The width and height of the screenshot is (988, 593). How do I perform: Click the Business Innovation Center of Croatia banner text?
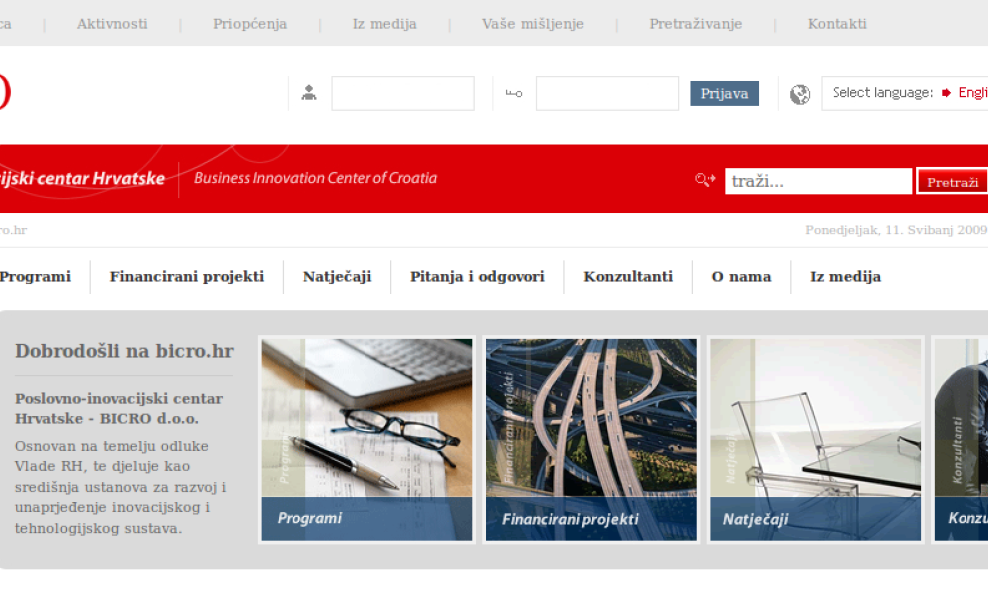pos(315,178)
